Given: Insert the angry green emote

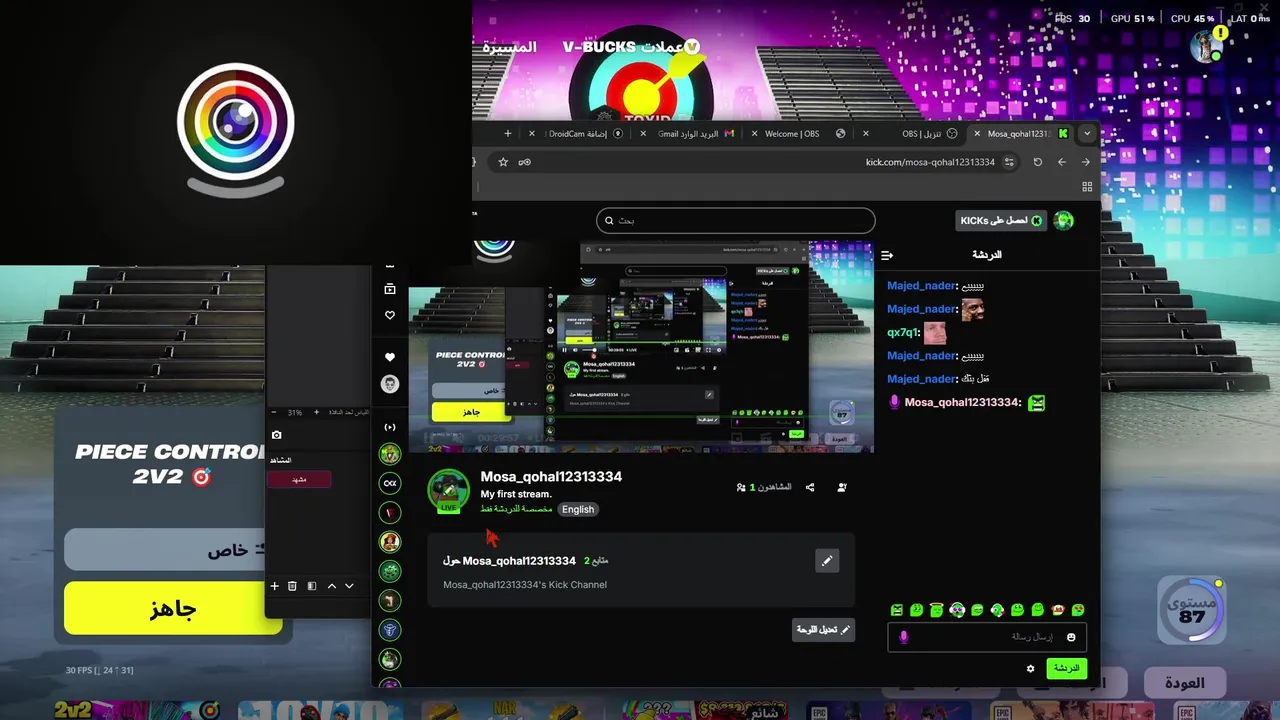Looking at the screenshot, I should (x=897, y=610).
